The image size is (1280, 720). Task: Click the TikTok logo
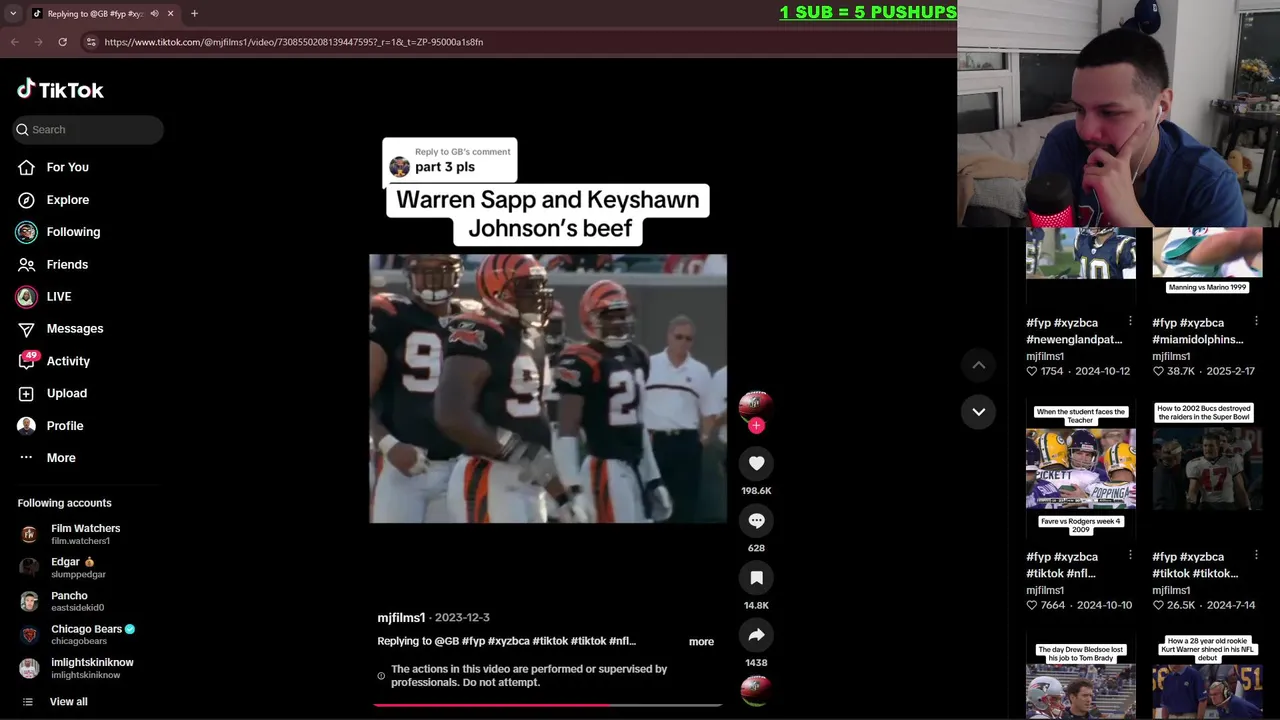(60, 90)
